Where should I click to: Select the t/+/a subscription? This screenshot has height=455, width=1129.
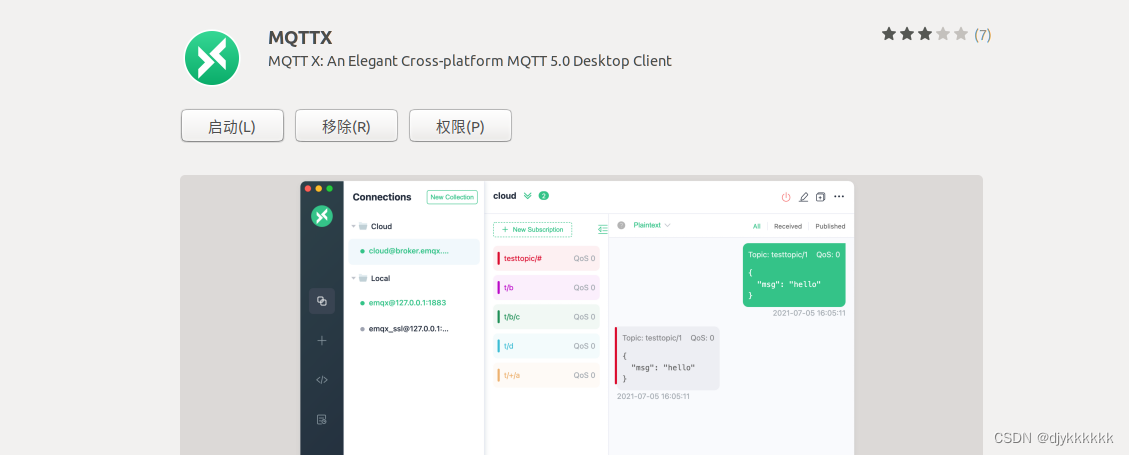pos(546,375)
